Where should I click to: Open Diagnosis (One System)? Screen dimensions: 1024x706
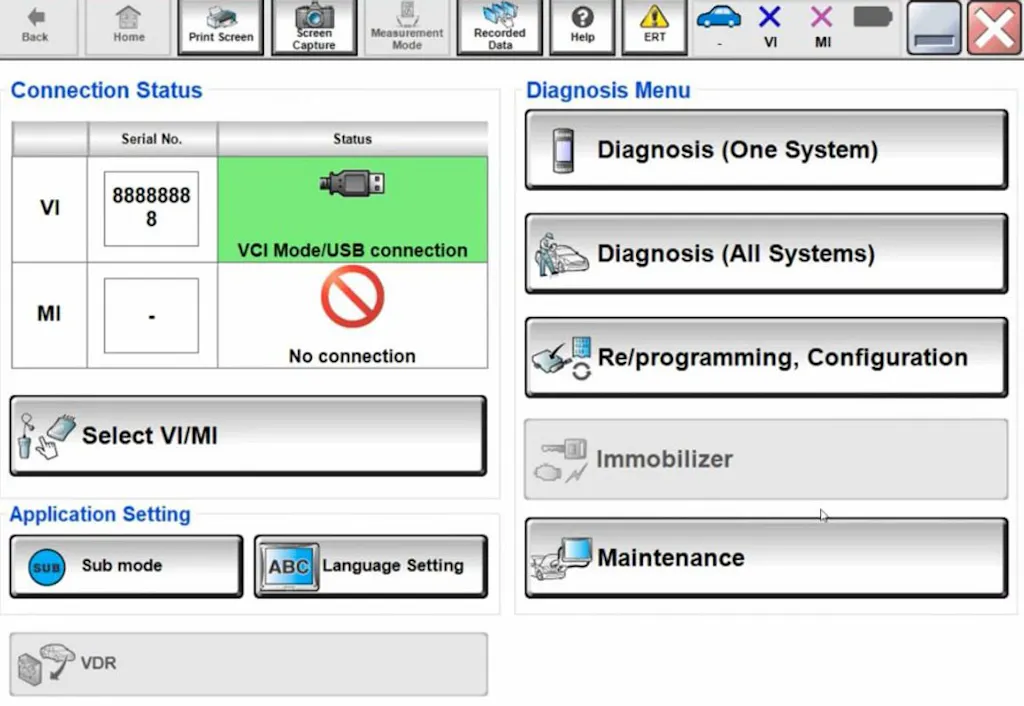pyautogui.click(x=766, y=150)
